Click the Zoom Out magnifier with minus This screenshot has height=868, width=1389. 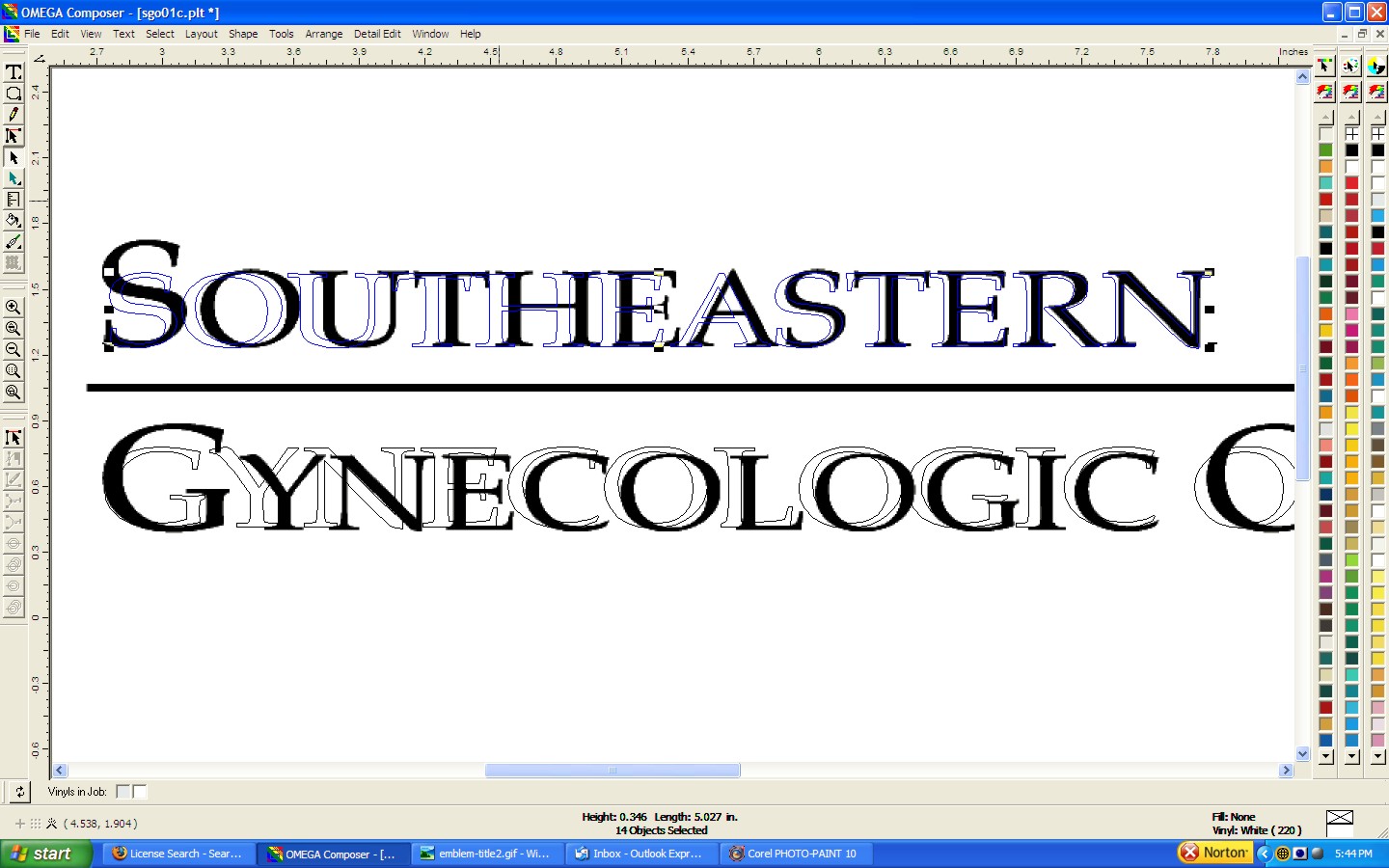coord(14,350)
